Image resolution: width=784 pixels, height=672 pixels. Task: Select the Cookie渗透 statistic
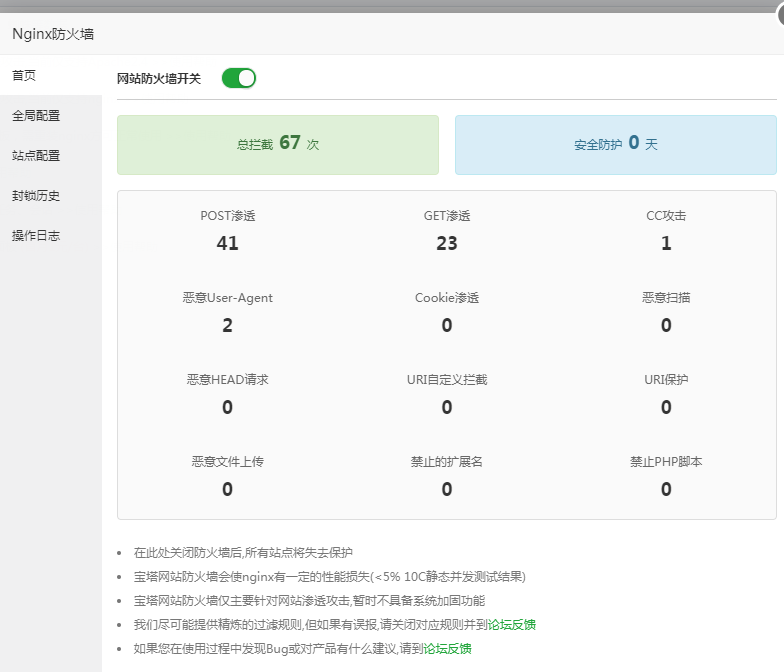[x=447, y=312]
